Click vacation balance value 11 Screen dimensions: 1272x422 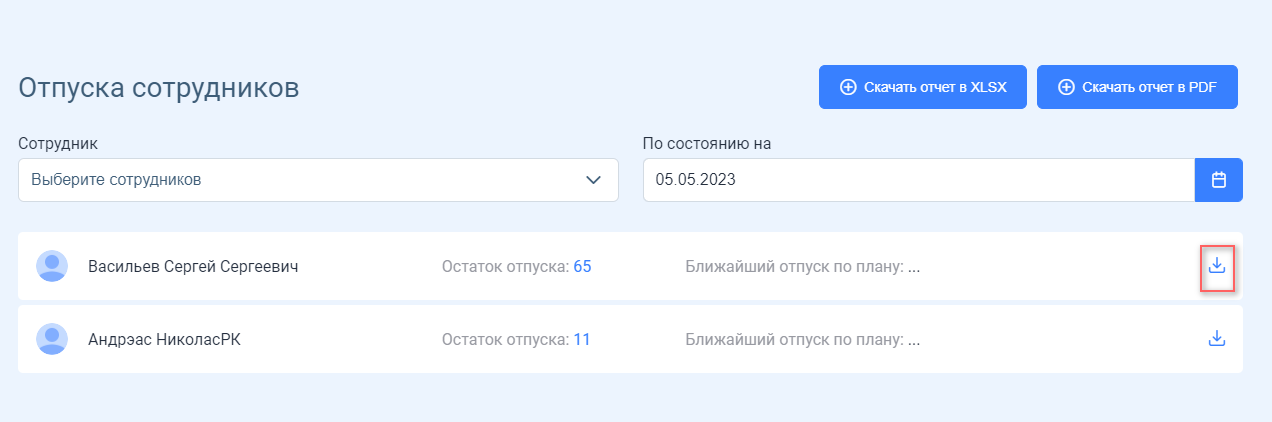click(582, 340)
